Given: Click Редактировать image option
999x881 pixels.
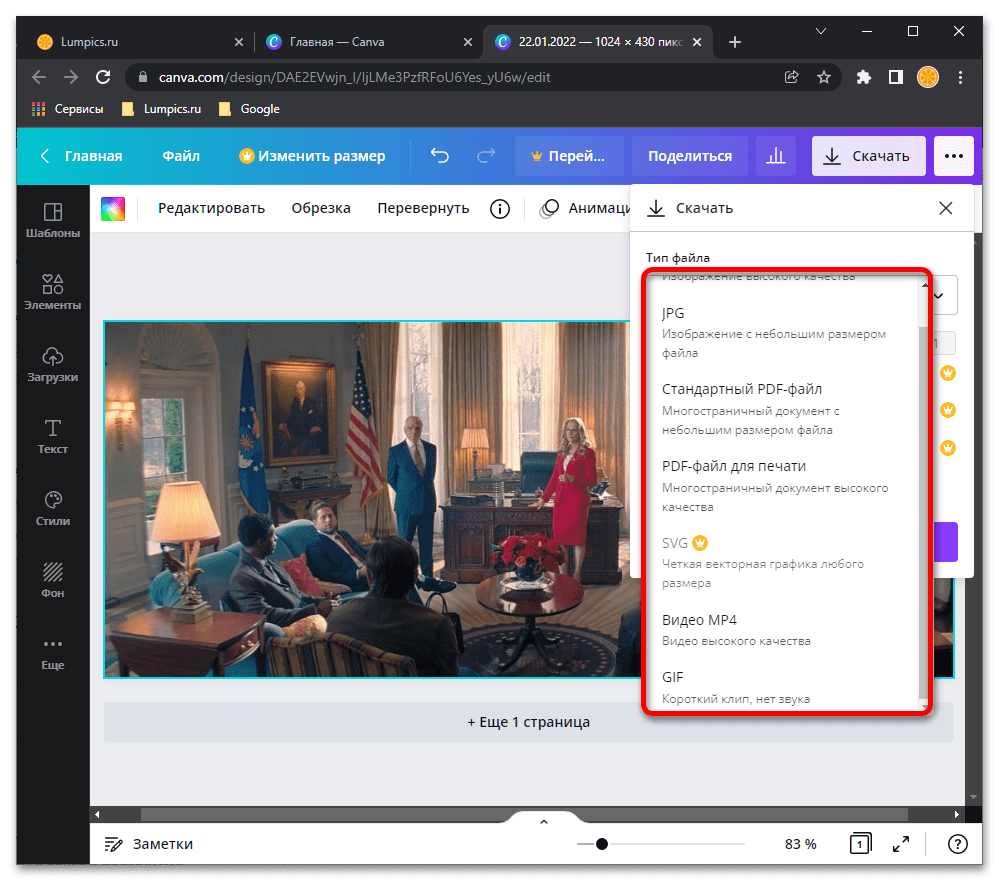Looking at the screenshot, I should click(x=212, y=208).
